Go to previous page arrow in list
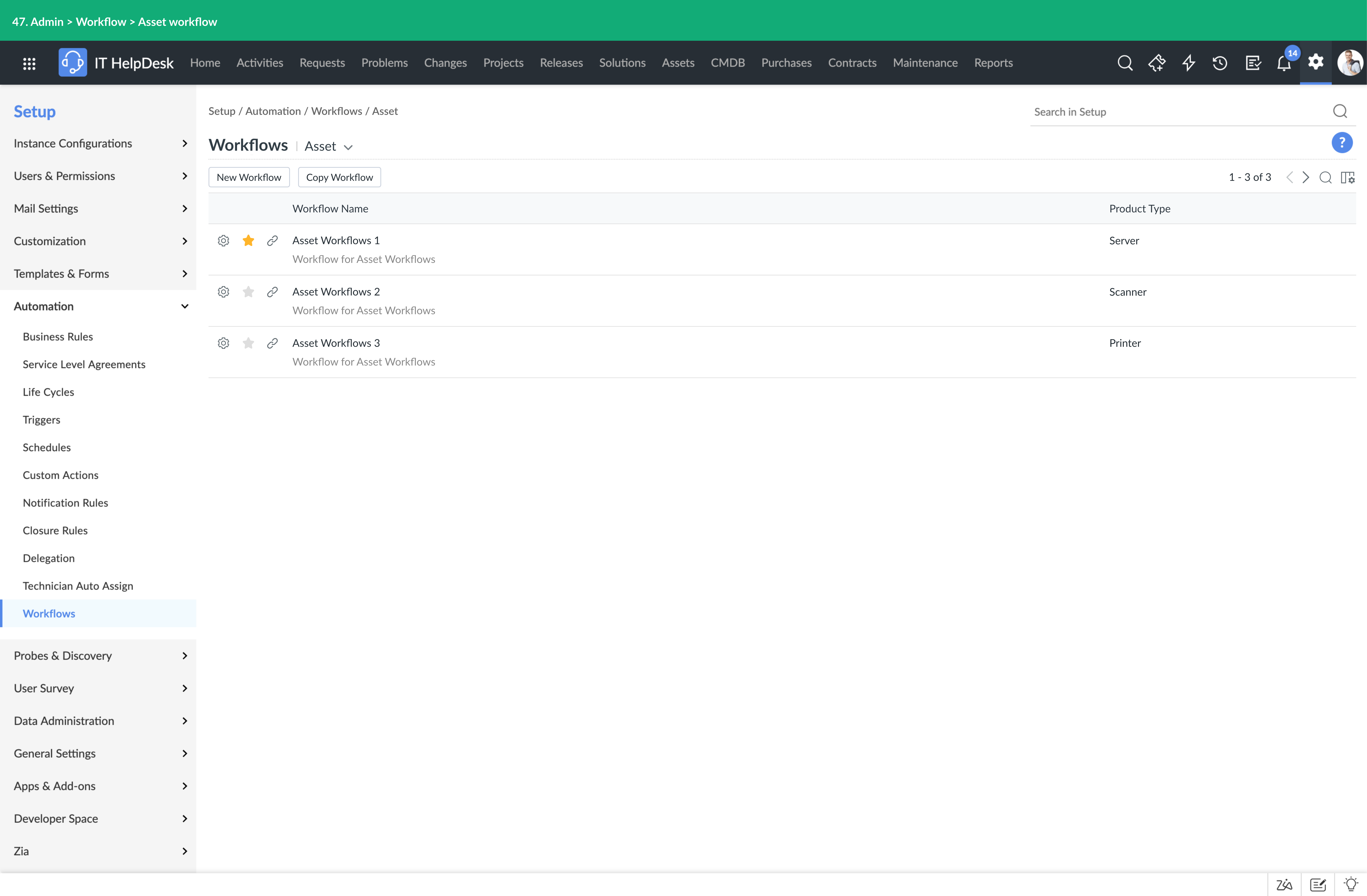1367x896 pixels. pyautogui.click(x=1289, y=178)
